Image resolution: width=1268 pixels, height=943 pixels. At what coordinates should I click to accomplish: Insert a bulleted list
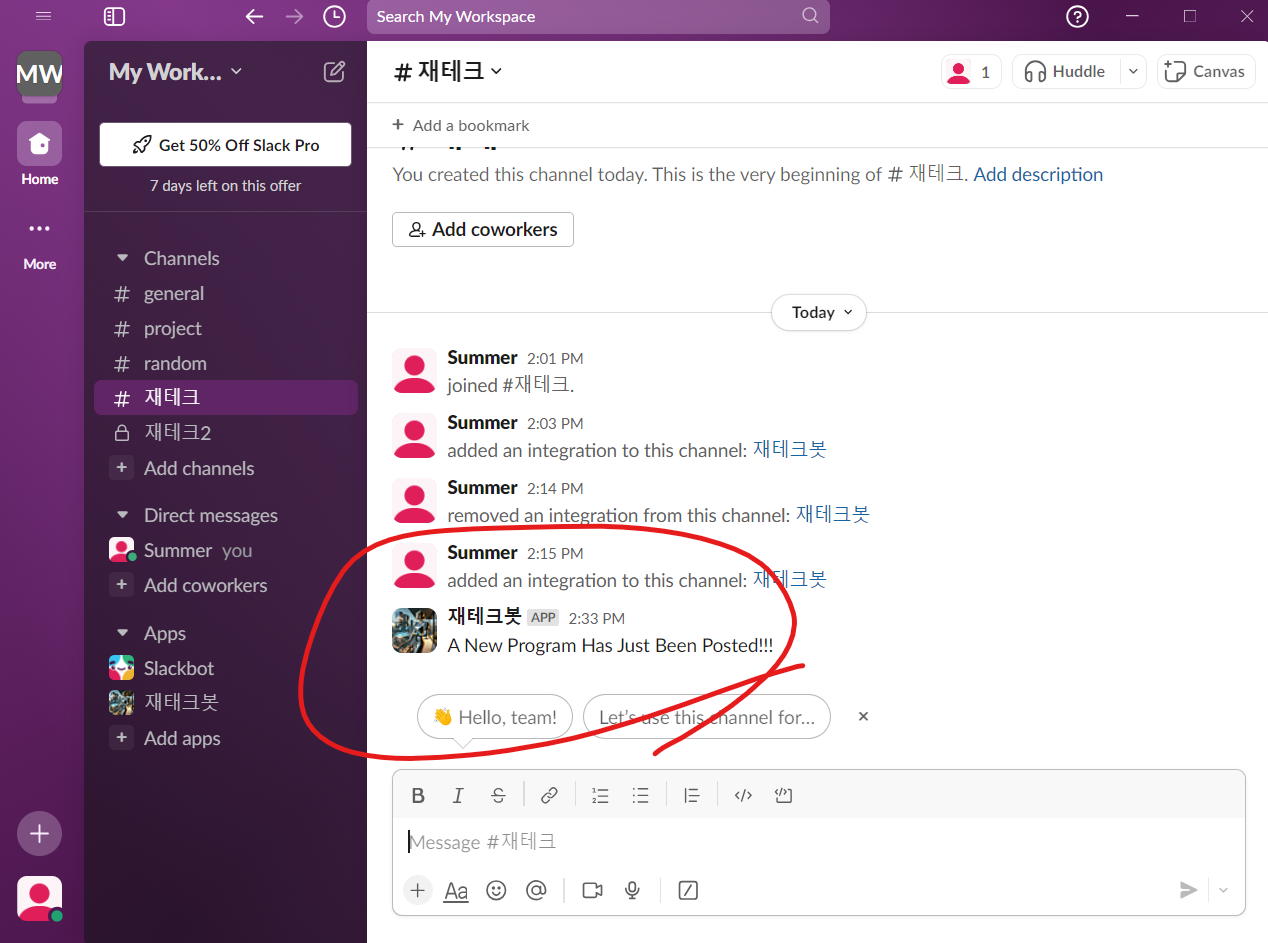(x=640, y=795)
